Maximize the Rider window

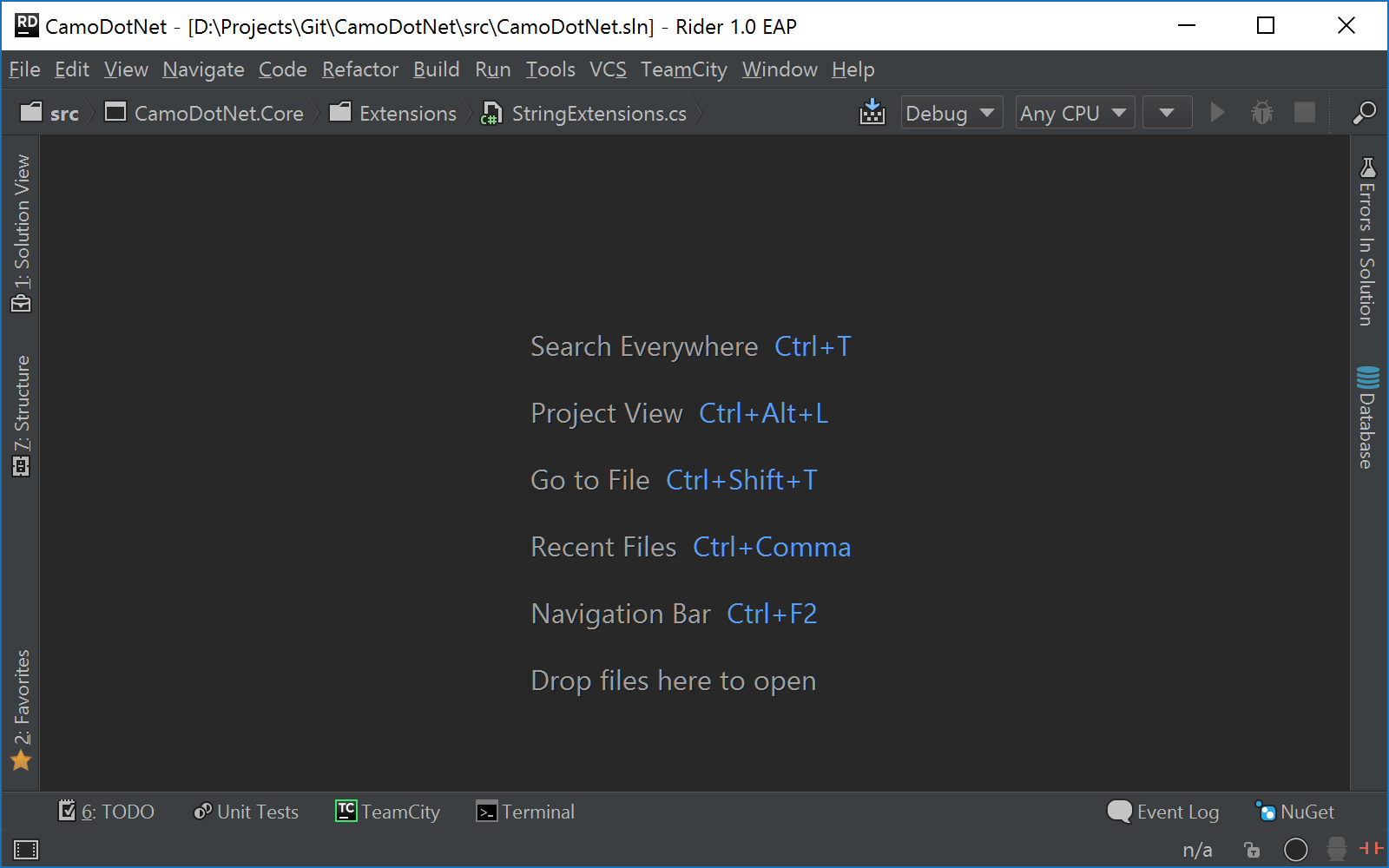(1266, 25)
